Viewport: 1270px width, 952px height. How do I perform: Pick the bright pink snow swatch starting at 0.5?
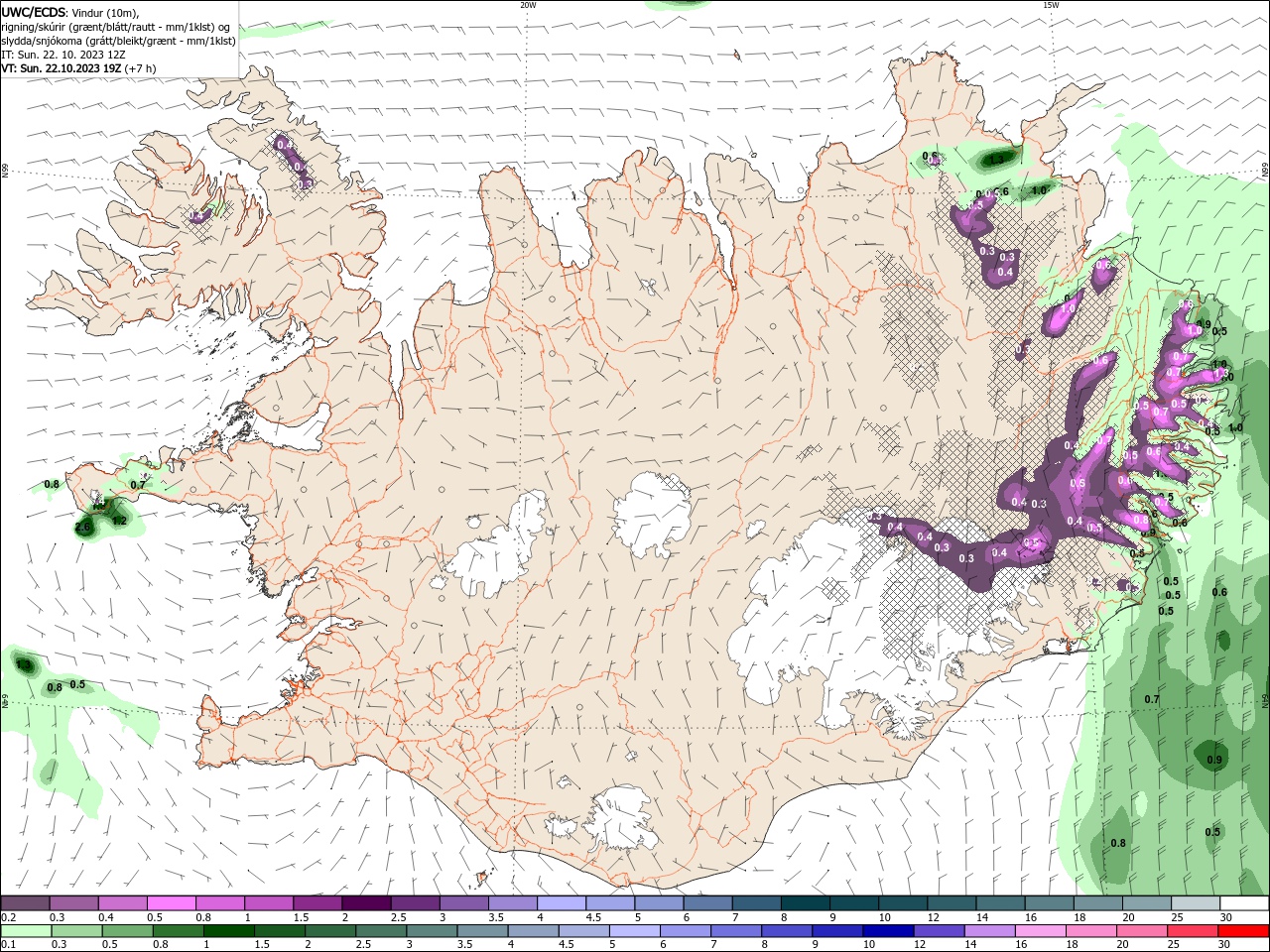pyautogui.click(x=172, y=903)
